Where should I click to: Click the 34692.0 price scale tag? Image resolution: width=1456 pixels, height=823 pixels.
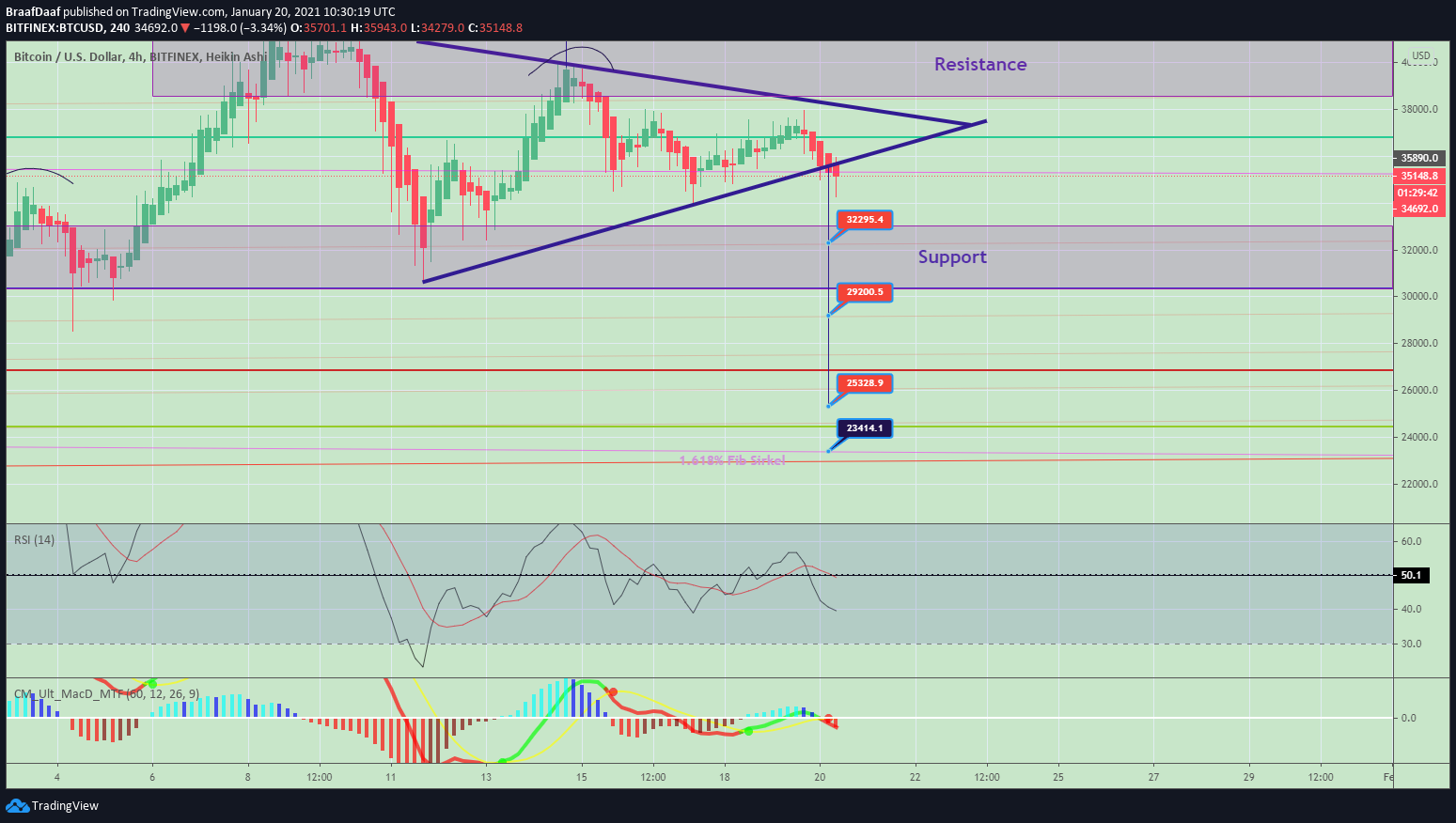pyautogui.click(x=1419, y=209)
